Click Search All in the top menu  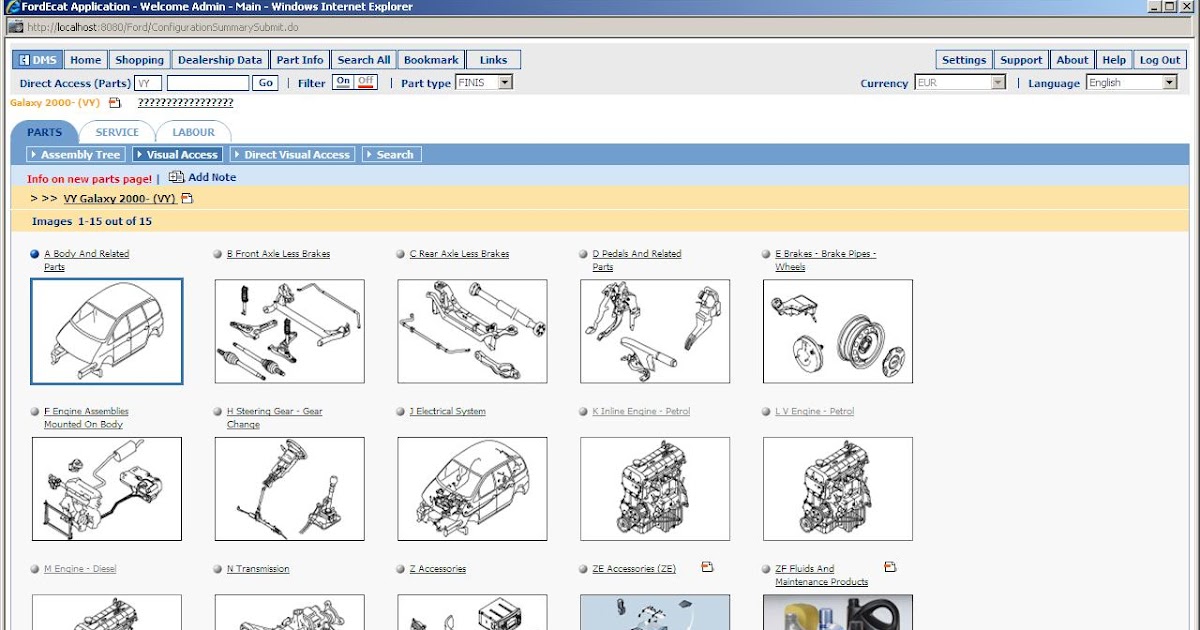pyautogui.click(x=364, y=60)
